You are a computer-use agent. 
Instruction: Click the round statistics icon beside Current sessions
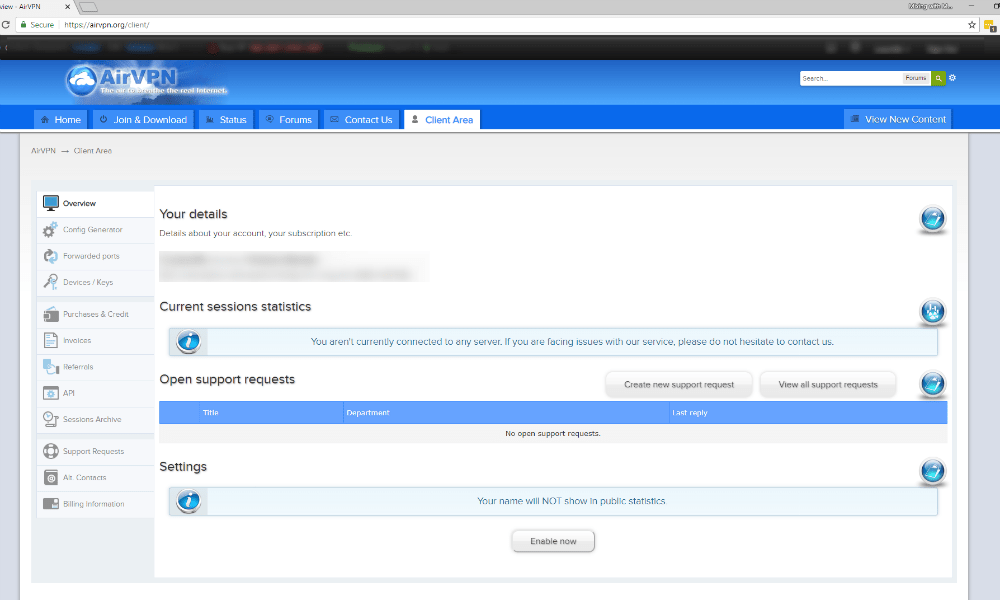point(932,312)
